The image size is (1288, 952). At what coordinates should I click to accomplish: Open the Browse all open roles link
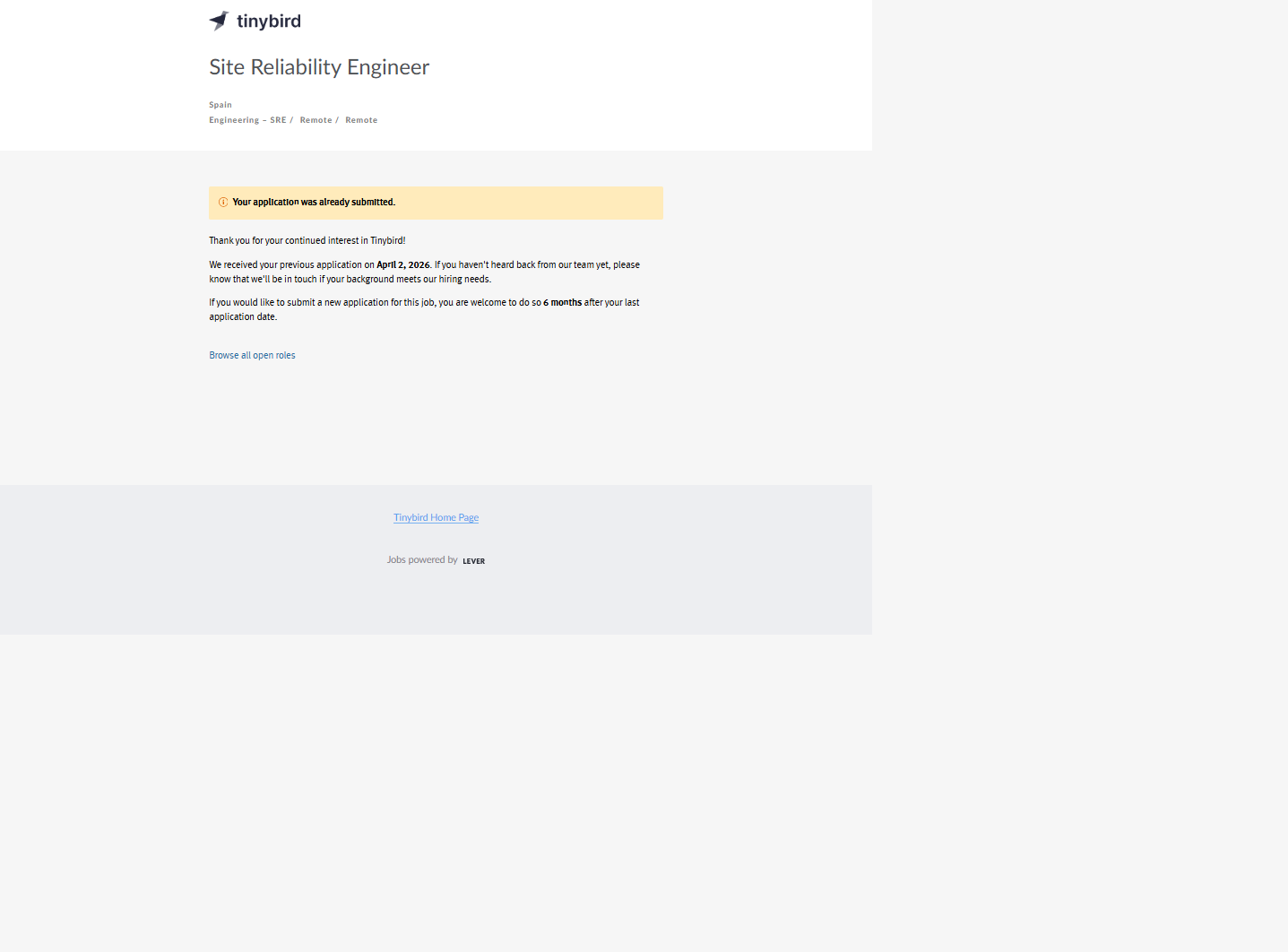pyautogui.click(x=252, y=356)
